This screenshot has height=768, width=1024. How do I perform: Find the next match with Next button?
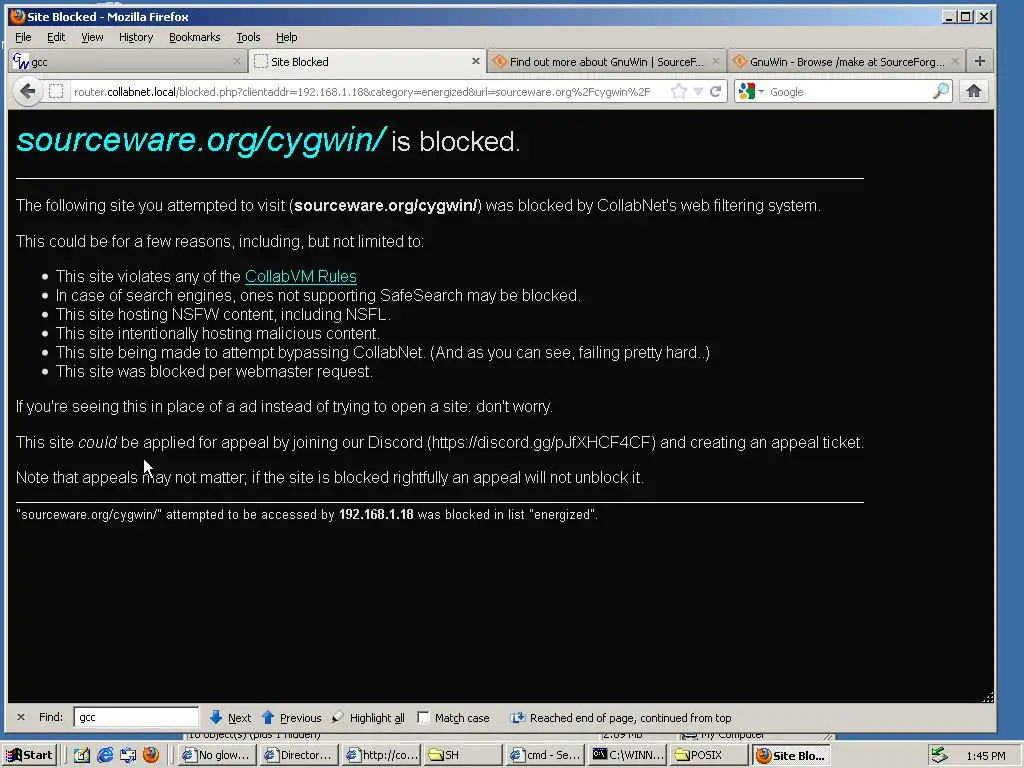coord(231,717)
